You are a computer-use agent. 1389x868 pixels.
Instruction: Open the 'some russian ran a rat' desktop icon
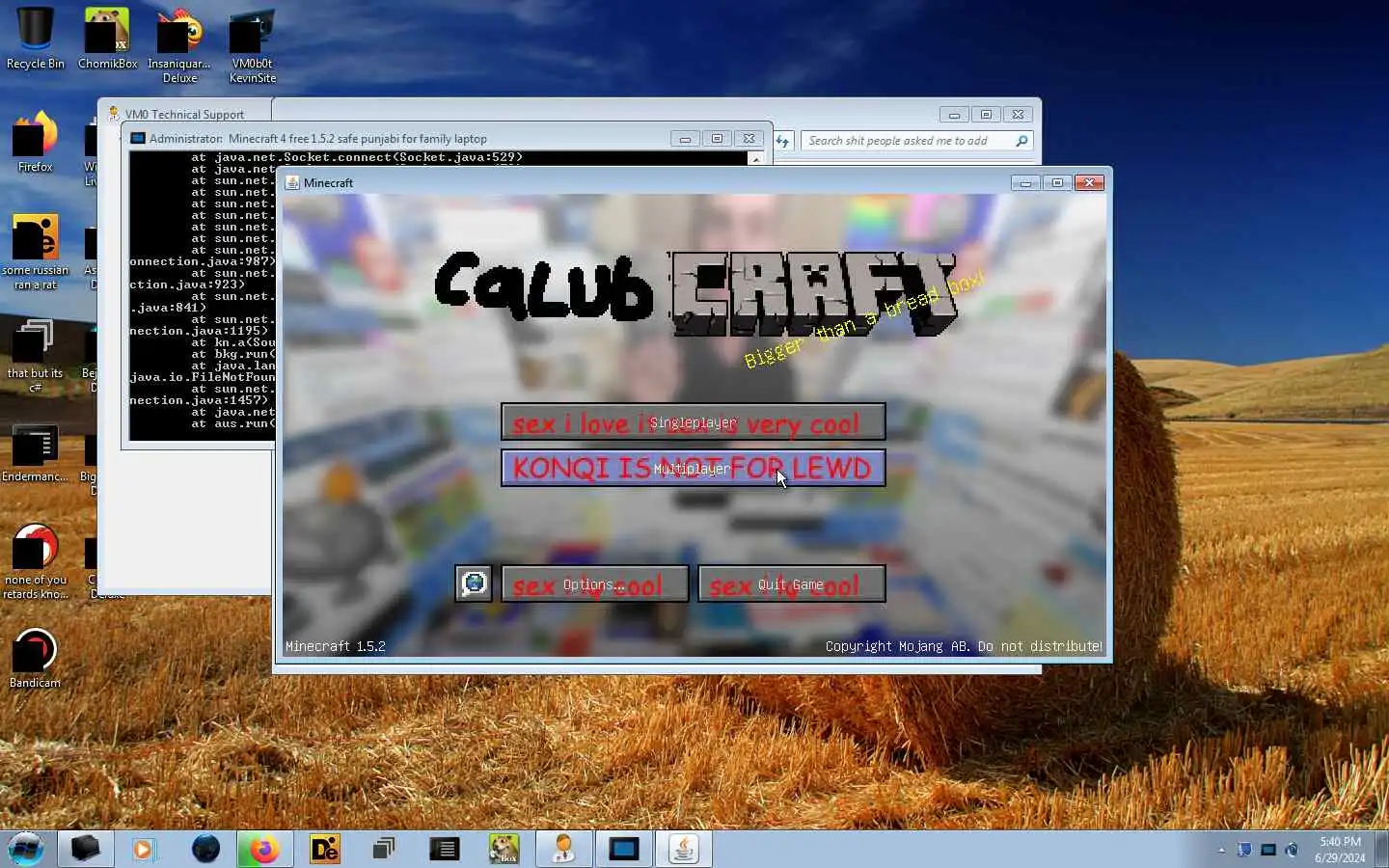tap(35, 253)
